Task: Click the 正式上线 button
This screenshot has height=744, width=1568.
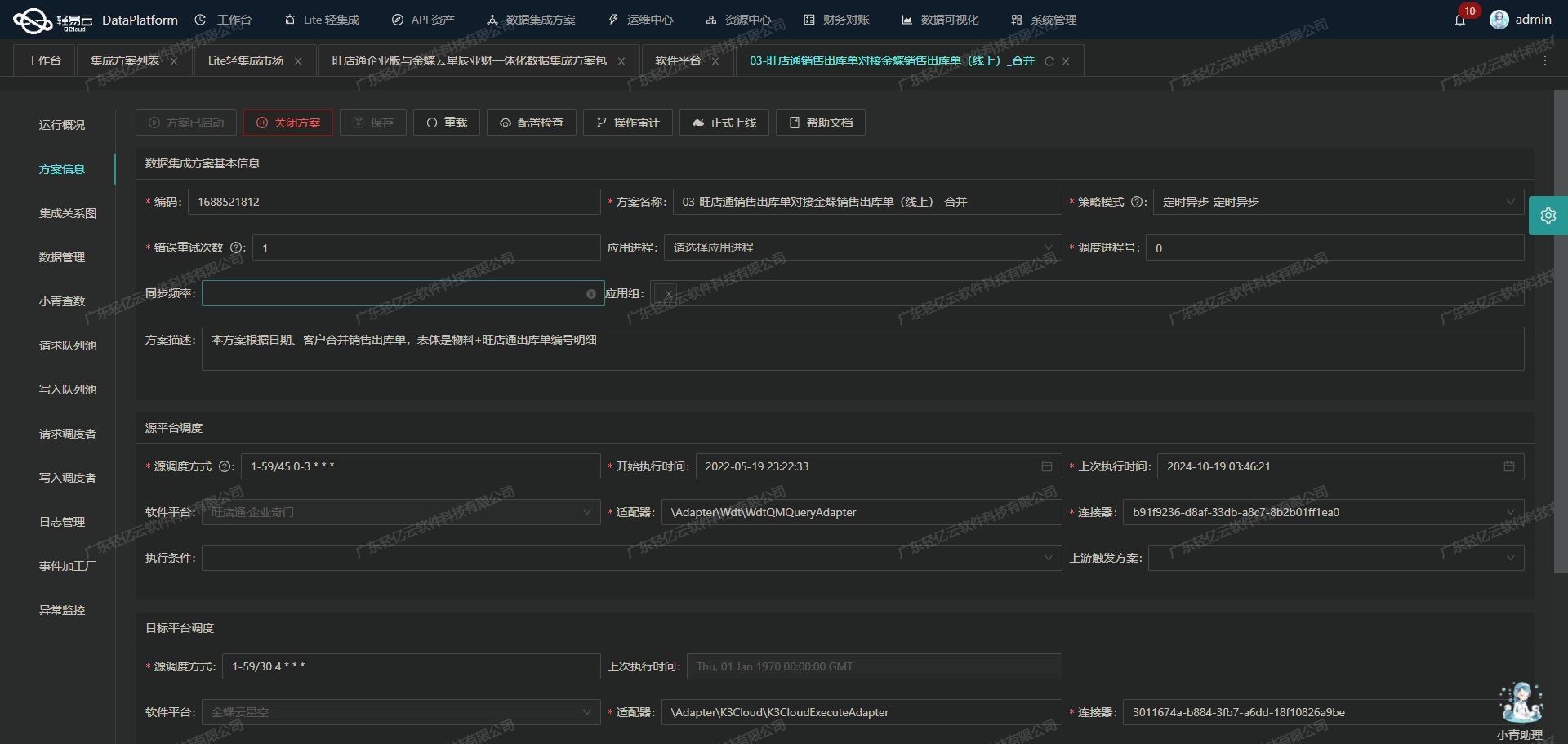Action: pos(724,123)
